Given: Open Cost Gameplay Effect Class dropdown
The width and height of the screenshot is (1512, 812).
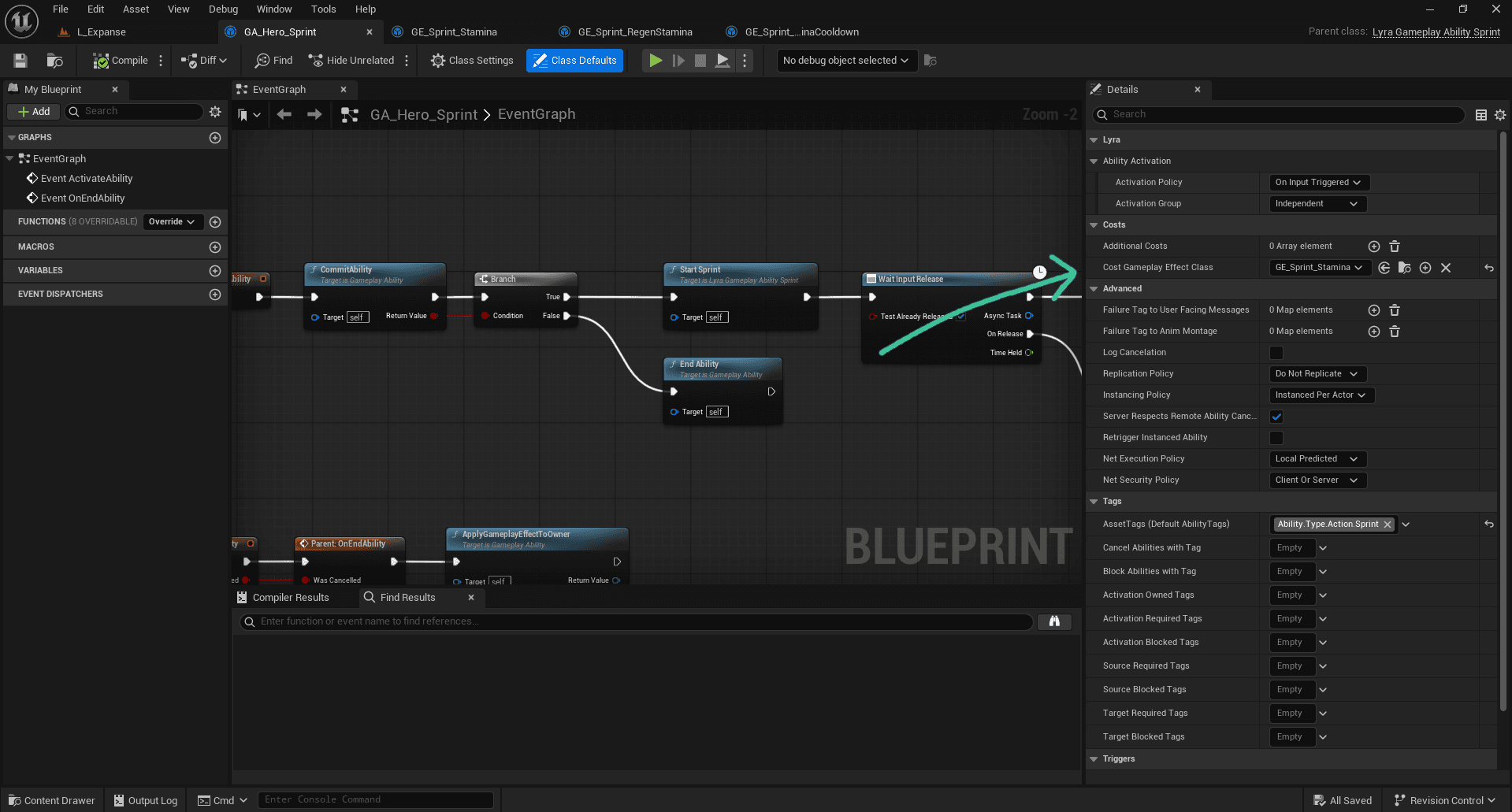Looking at the screenshot, I should (1320, 268).
